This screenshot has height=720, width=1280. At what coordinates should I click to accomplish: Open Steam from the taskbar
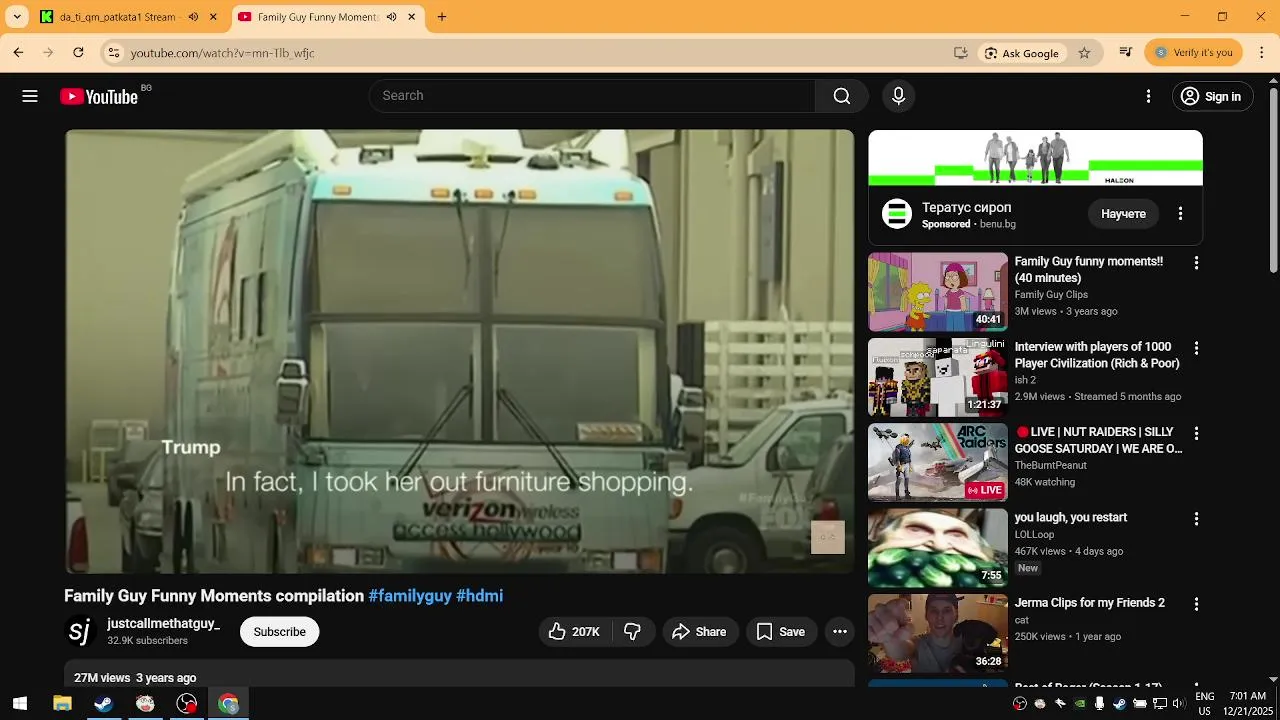pyautogui.click(x=103, y=704)
